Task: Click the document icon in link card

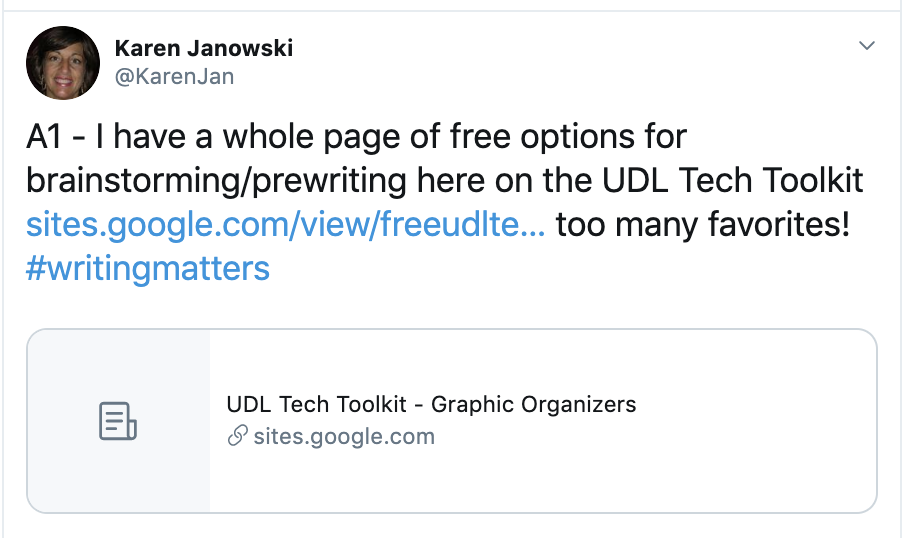Action: 118,421
